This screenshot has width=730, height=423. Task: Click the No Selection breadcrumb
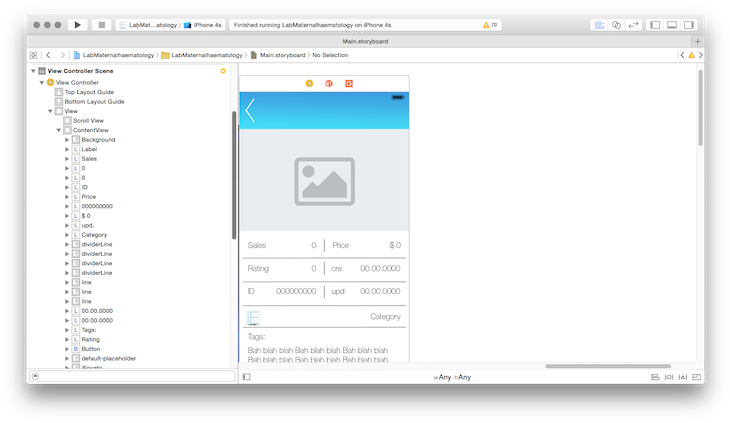pyautogui.click(x=330, y=55)
